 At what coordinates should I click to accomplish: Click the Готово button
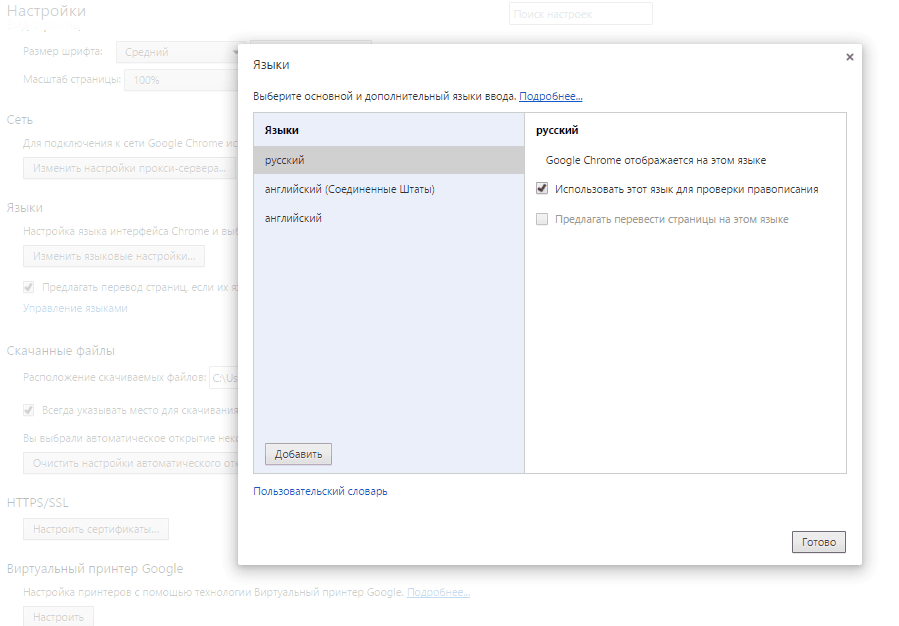tap(819, 542)
